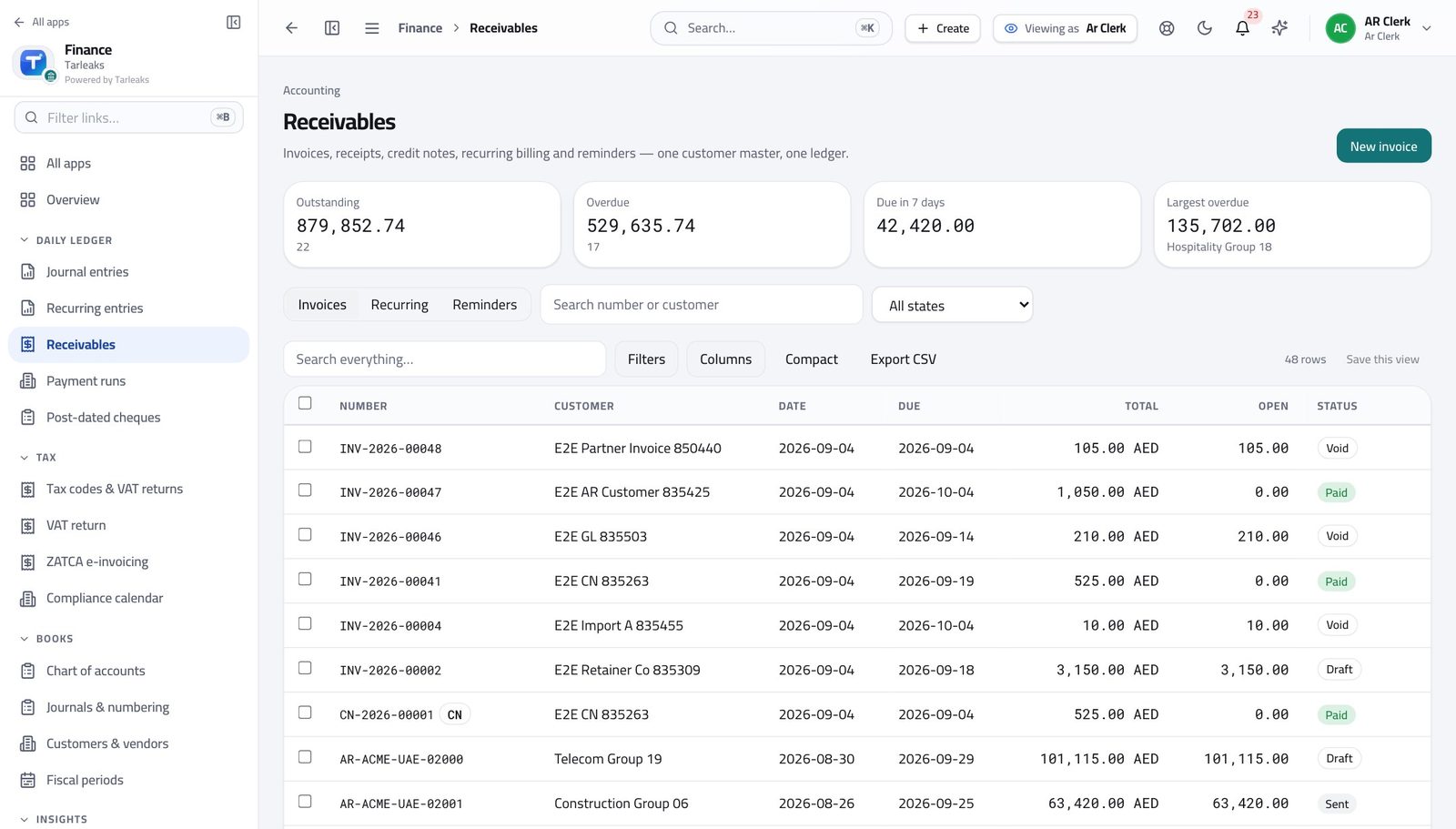Check the box for INV-2026-00002

pyautogui.click(x=305, y=669)
